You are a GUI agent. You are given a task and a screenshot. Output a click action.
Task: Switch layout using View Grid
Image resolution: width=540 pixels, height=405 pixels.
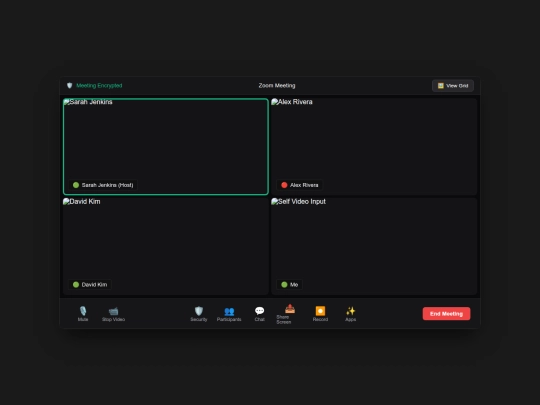(x=453, y=86)
